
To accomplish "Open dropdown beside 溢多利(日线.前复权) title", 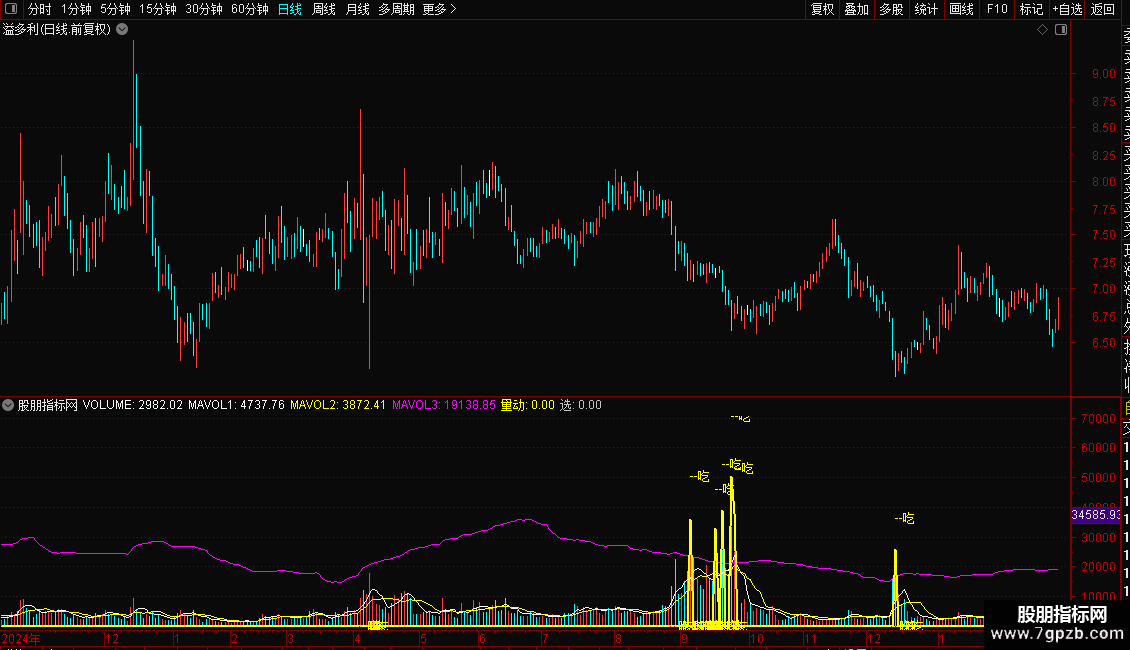I will pyautogui.click(x=123, y=30).
